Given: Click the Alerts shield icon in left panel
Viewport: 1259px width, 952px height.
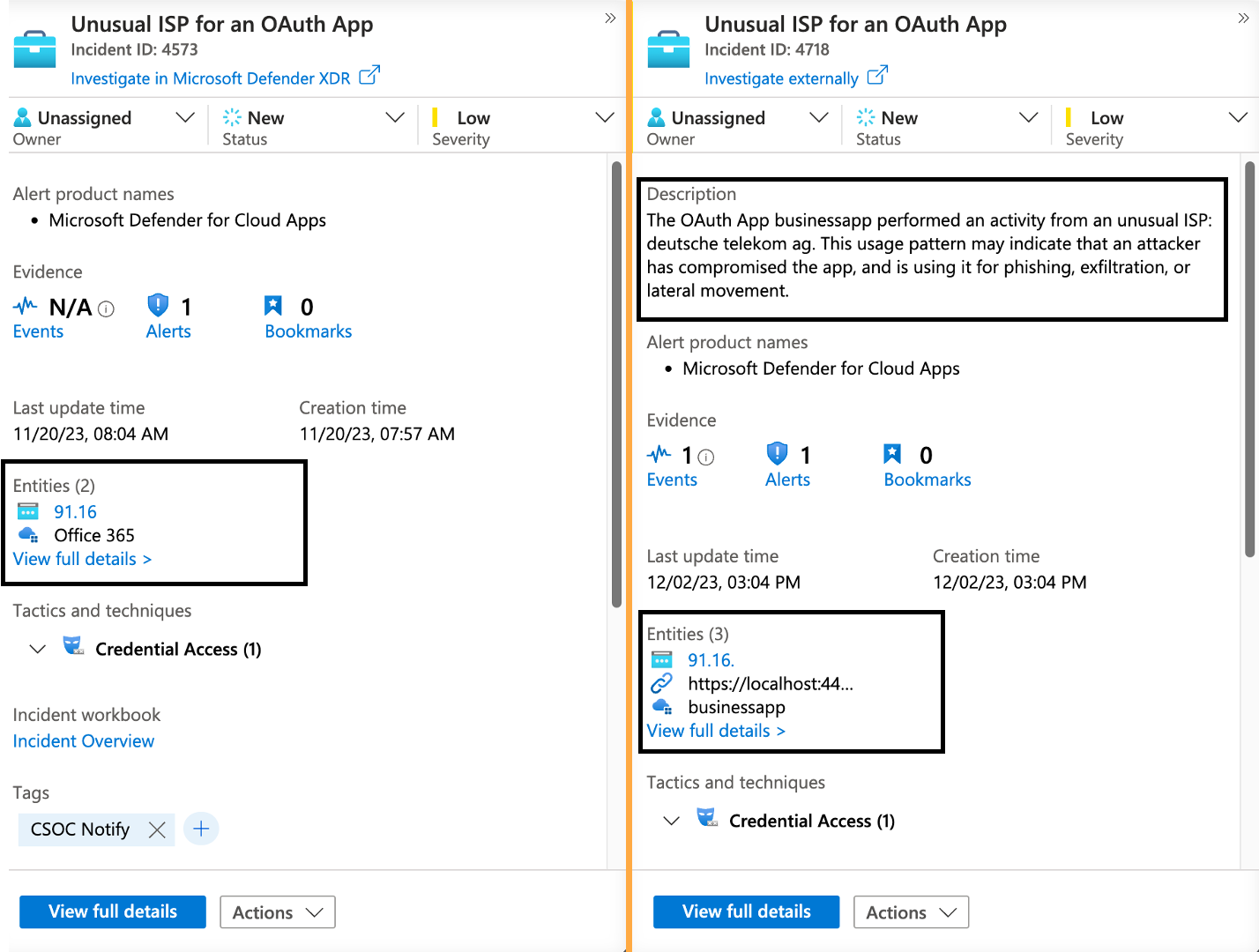Looking at the screenshot, I should coord(158,306).
